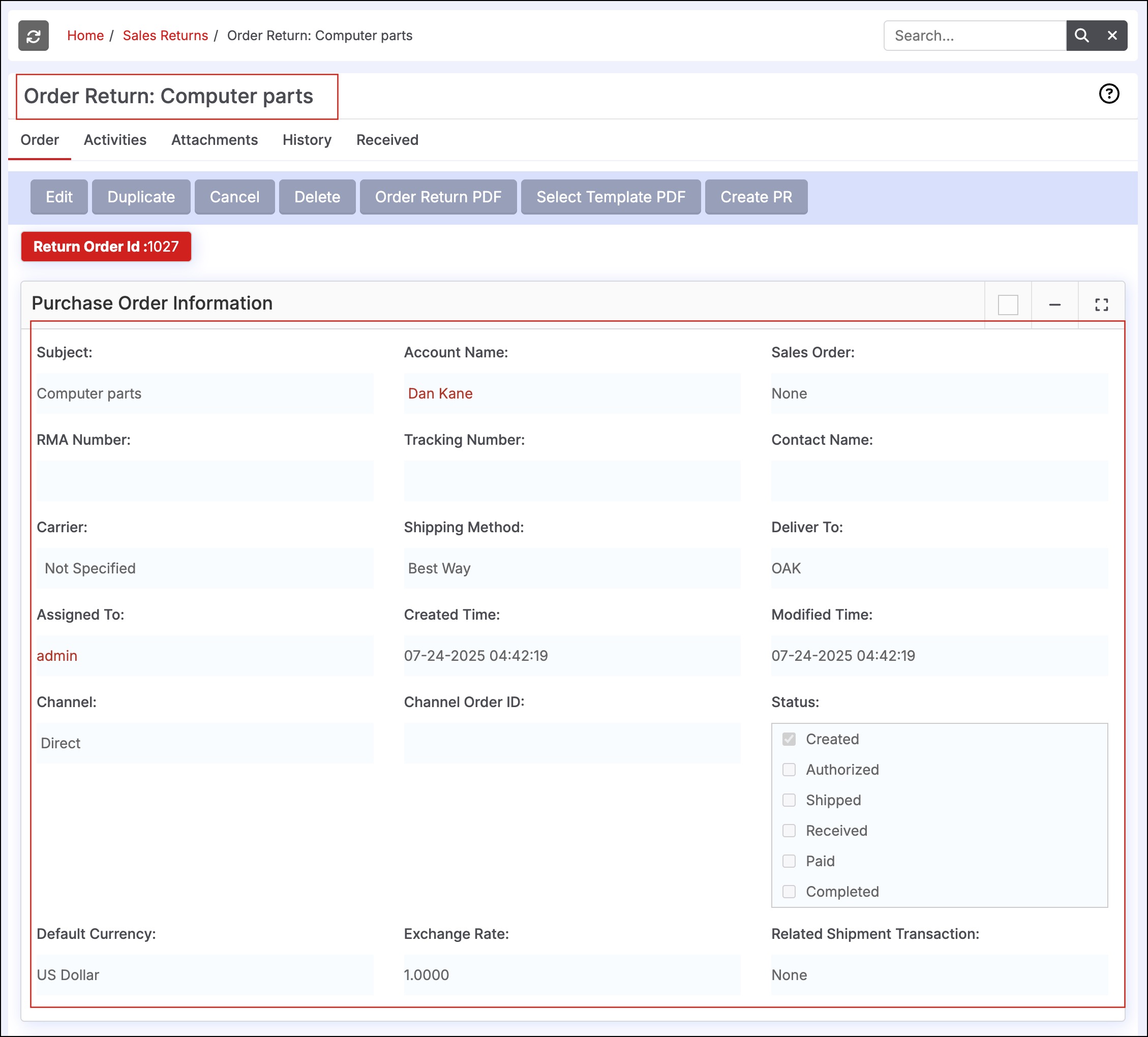Click the 'Computer parts' subject value
The height and width of the screenshot is (1037, 1148).
click(89, 393)
